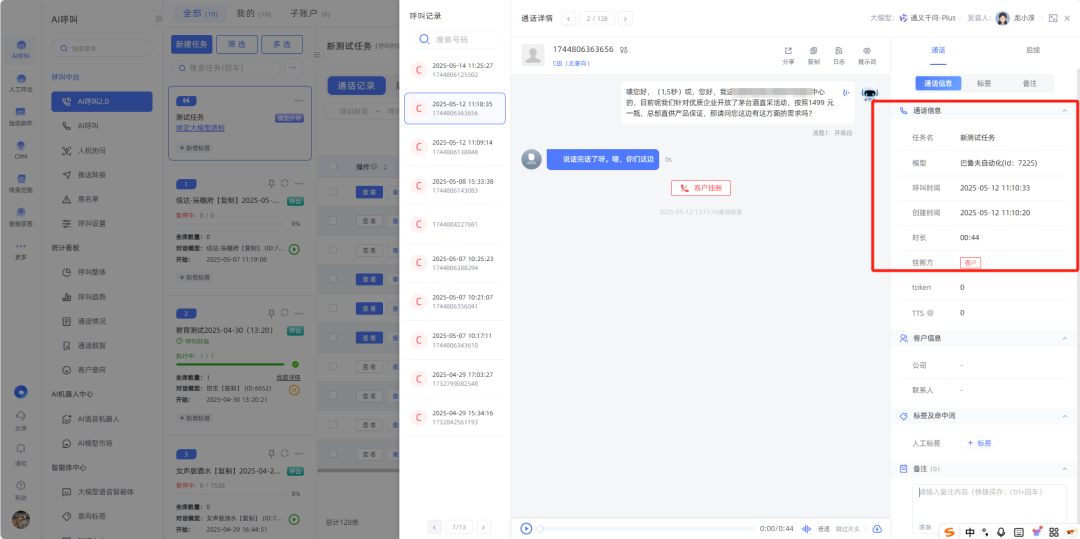This screenshot has width=1080, height=539.
Task: Click the + 标签 add tag button
Action: pyautogui.click(x=979, y=443)
